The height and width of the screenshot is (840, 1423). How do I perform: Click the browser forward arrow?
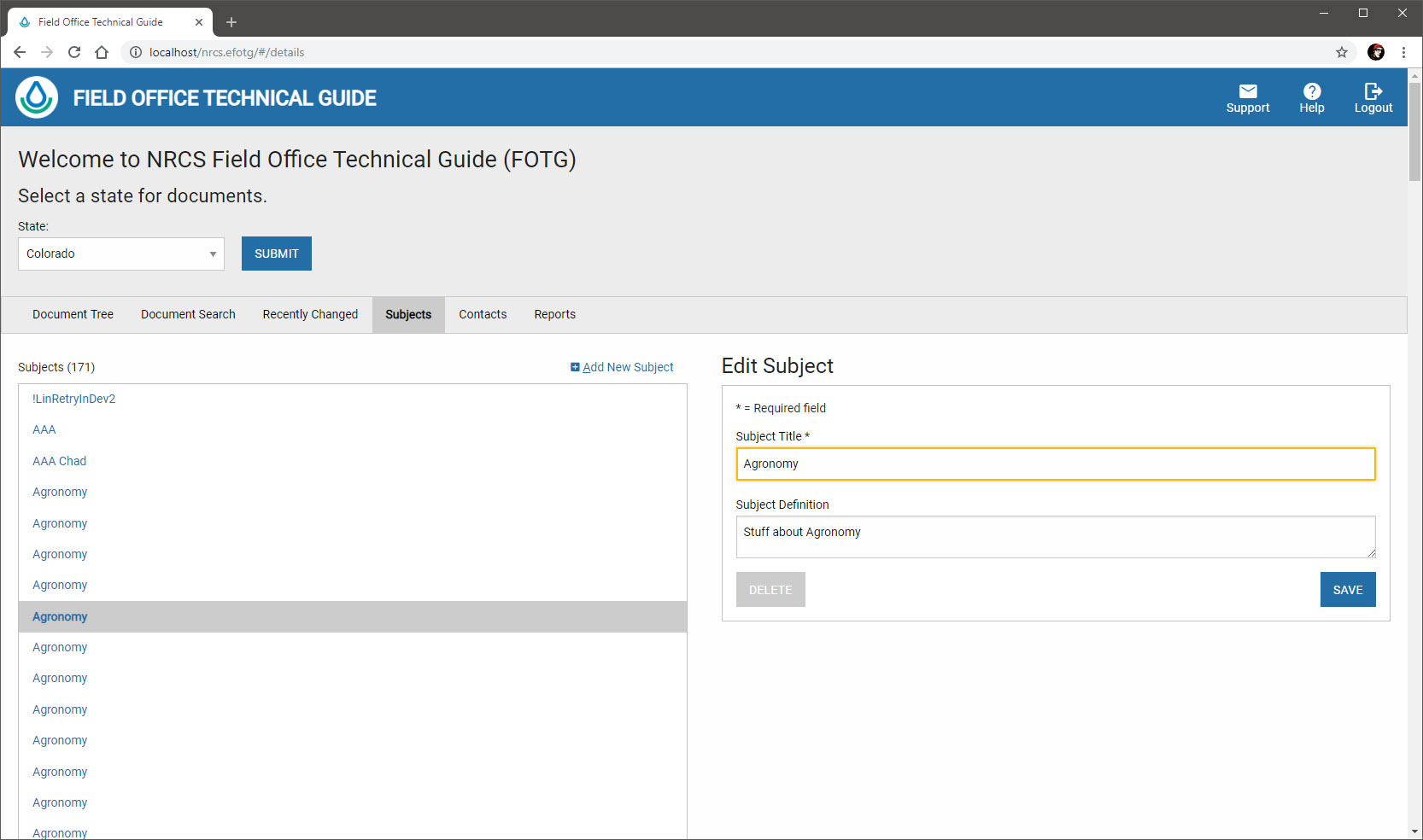click(47, 52)
